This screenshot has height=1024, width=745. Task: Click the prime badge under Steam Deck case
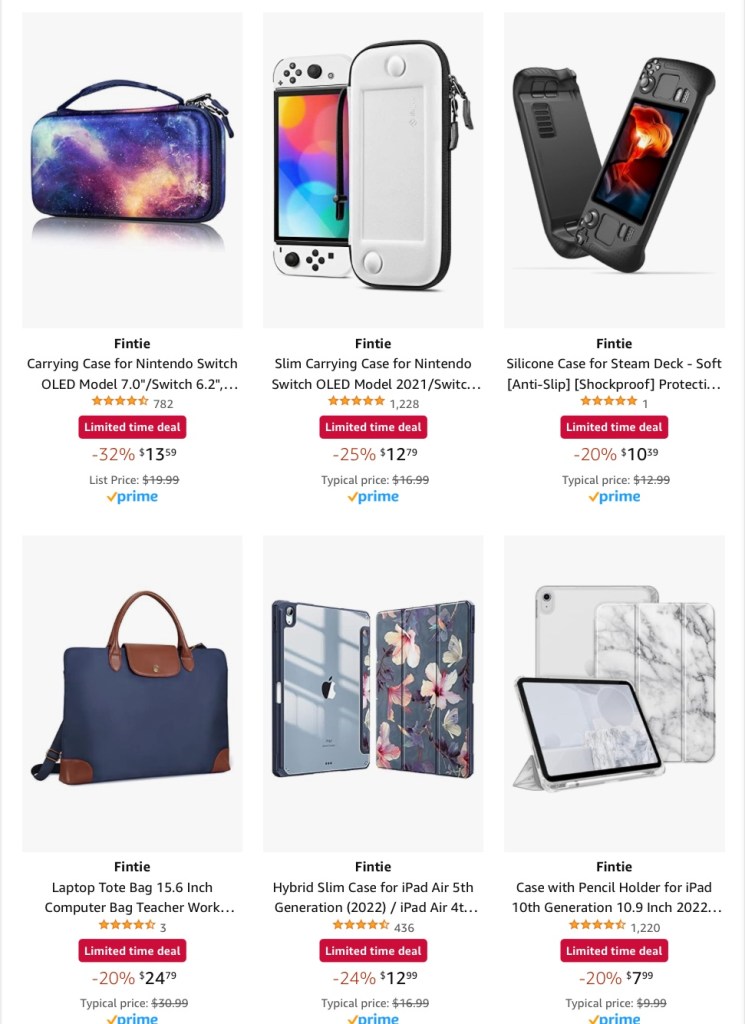point(614,497)
